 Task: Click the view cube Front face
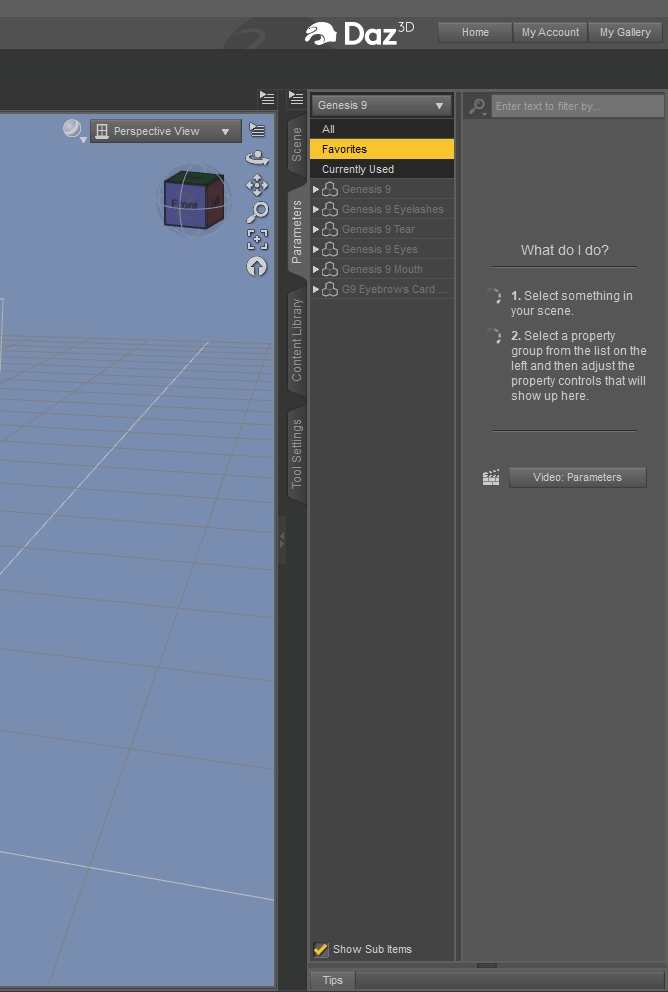point(184,205)
